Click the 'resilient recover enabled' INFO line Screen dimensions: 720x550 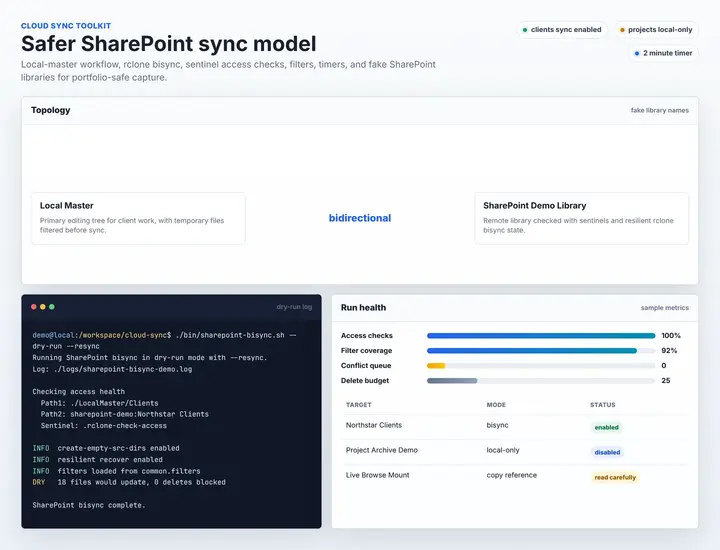[x=97, y=460]
